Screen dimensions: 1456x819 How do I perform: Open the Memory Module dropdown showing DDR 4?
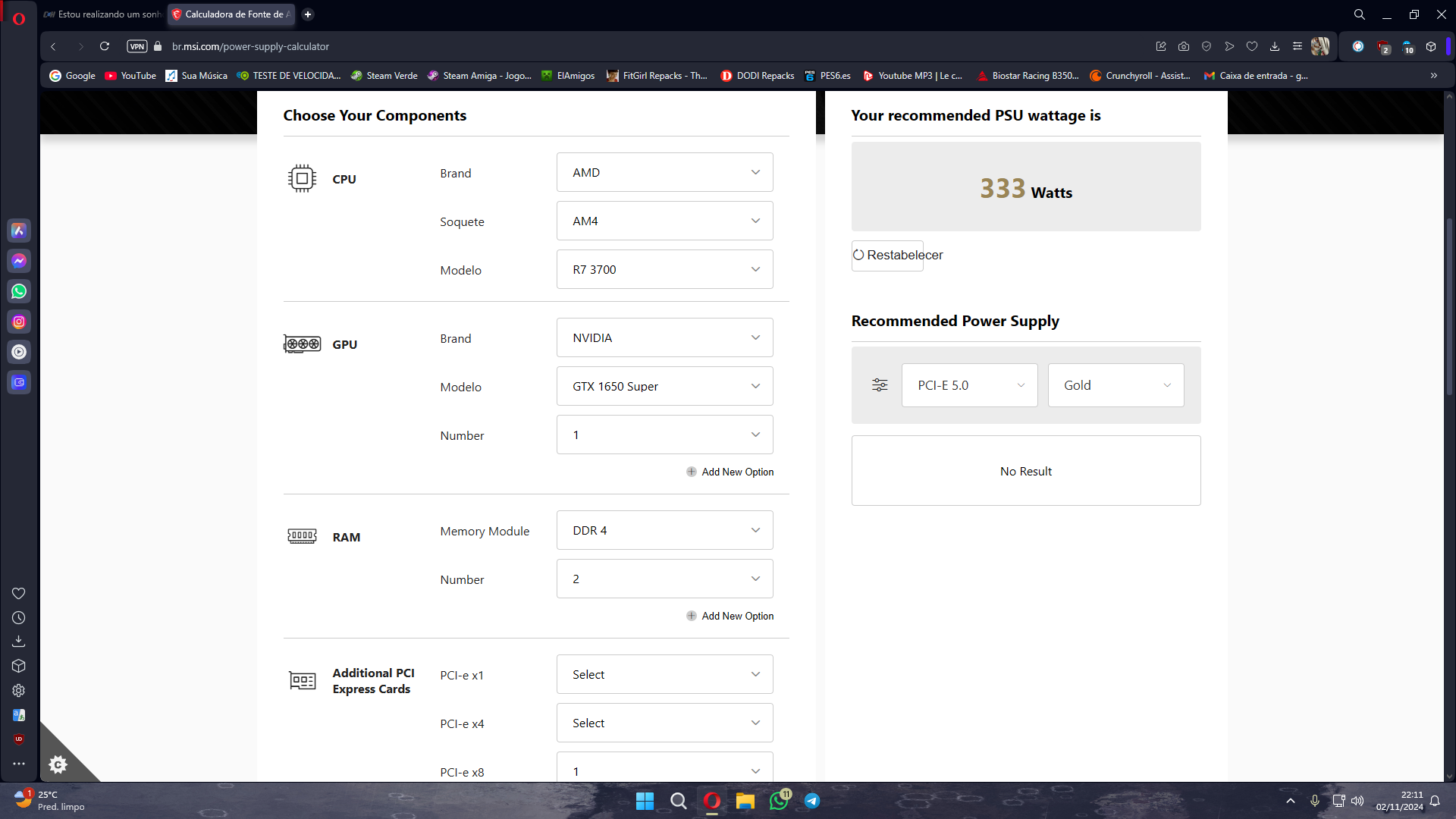665,530
